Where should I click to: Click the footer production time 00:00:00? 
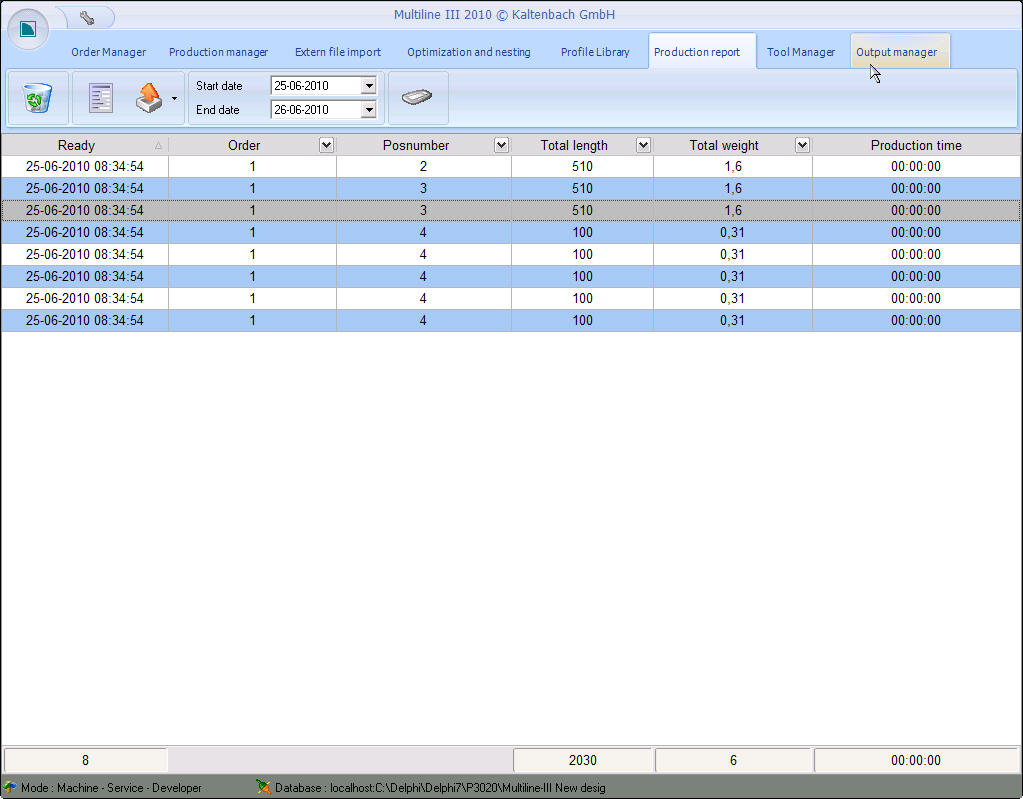[x=916, y=760]
